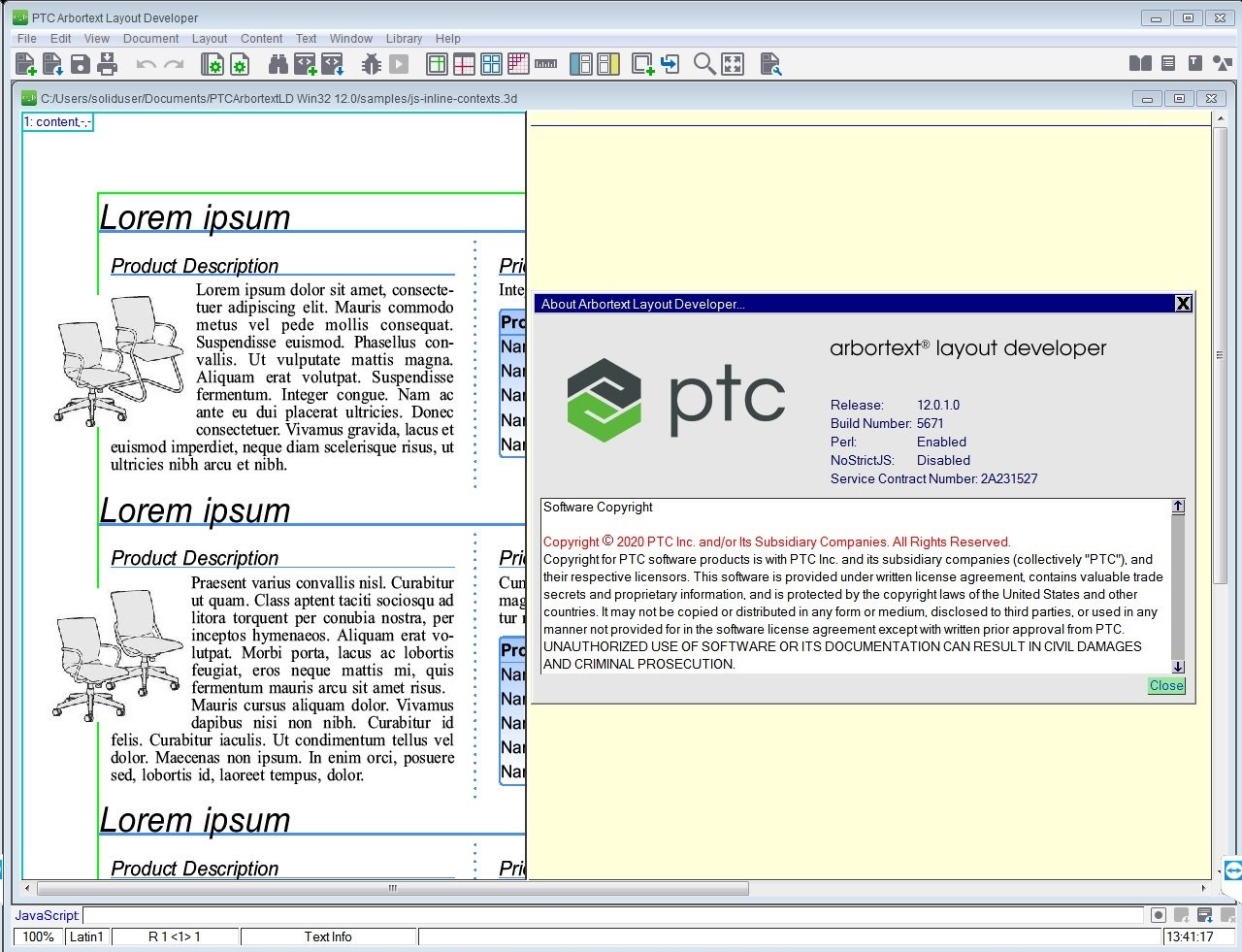1242x952 pixels.
Task: Open the Document menu
Action: pyautogui.click(x=151, y=39)
